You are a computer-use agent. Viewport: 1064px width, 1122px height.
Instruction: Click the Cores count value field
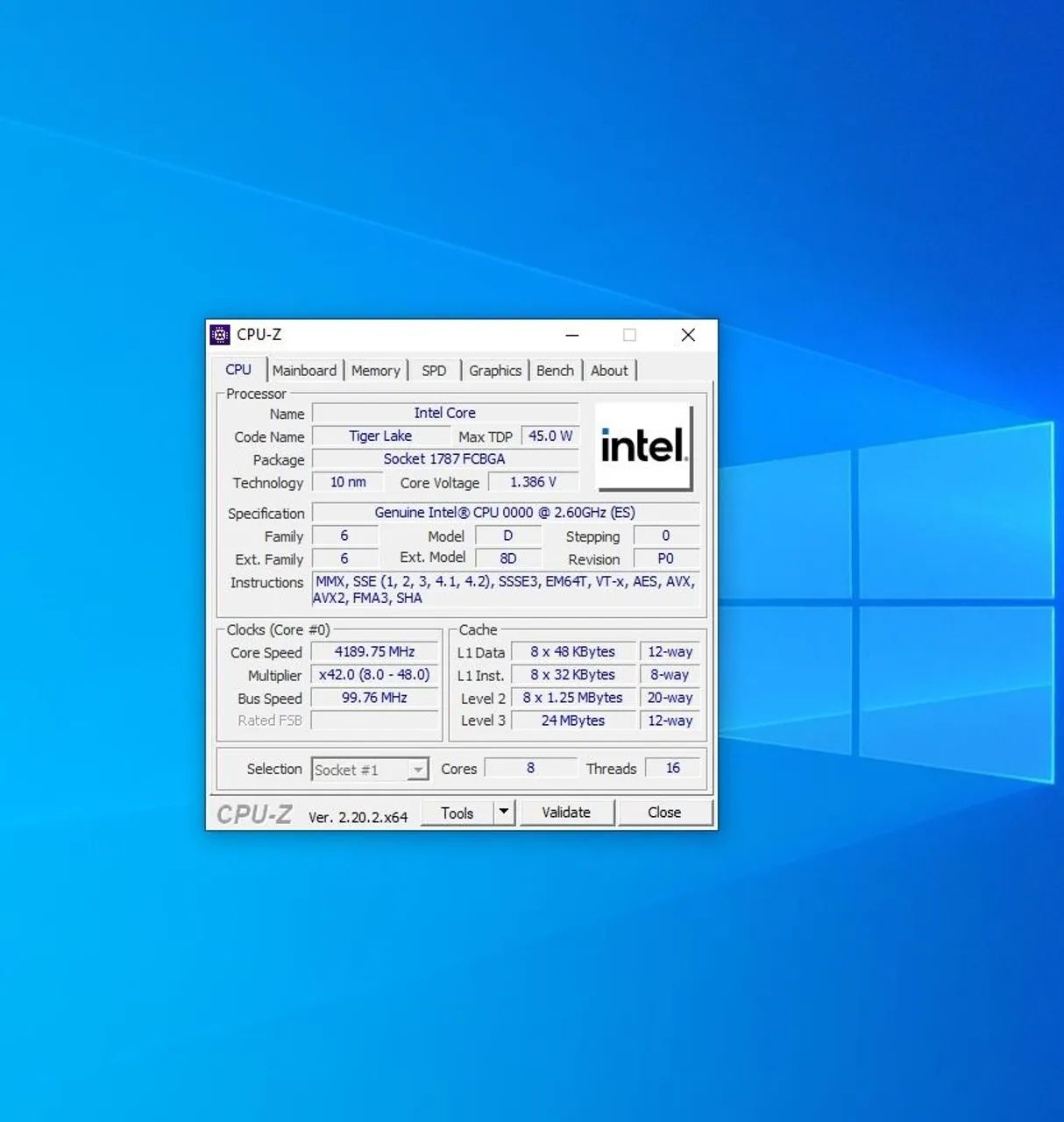(x=530, y=768)
